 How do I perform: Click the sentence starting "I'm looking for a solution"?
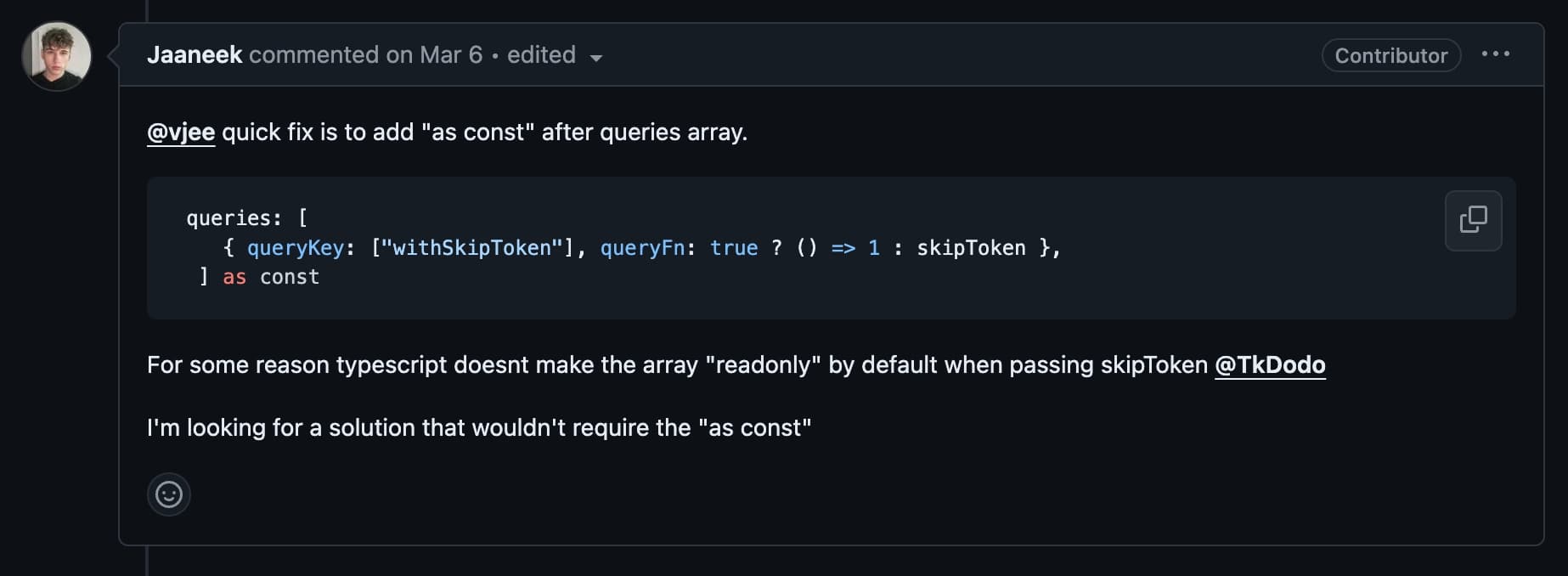pos(479,427)
